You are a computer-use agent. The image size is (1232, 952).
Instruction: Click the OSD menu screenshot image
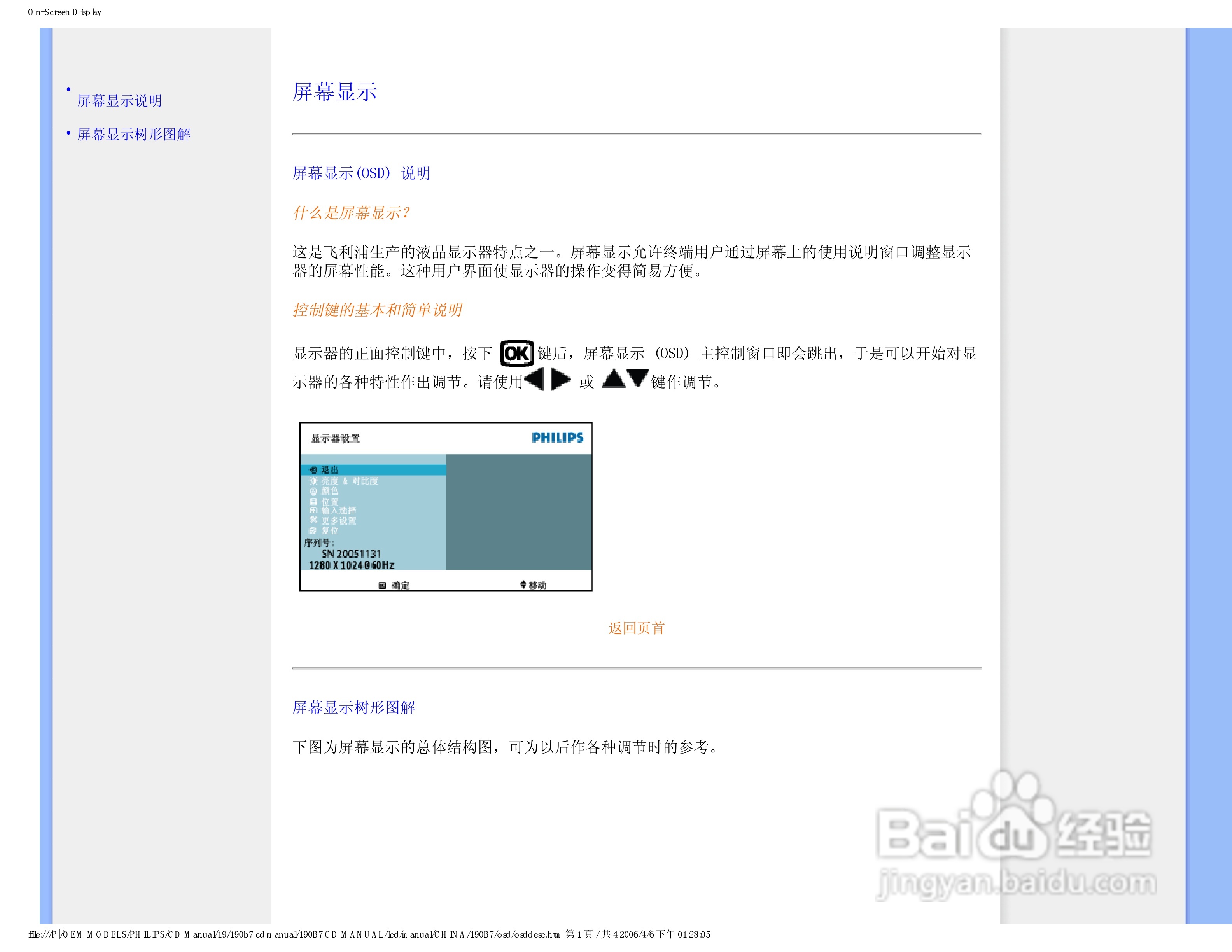point(446,506)
